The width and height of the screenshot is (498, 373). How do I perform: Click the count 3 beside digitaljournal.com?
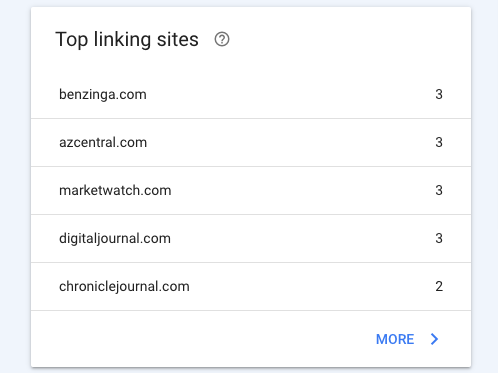[x=439, y=238]
